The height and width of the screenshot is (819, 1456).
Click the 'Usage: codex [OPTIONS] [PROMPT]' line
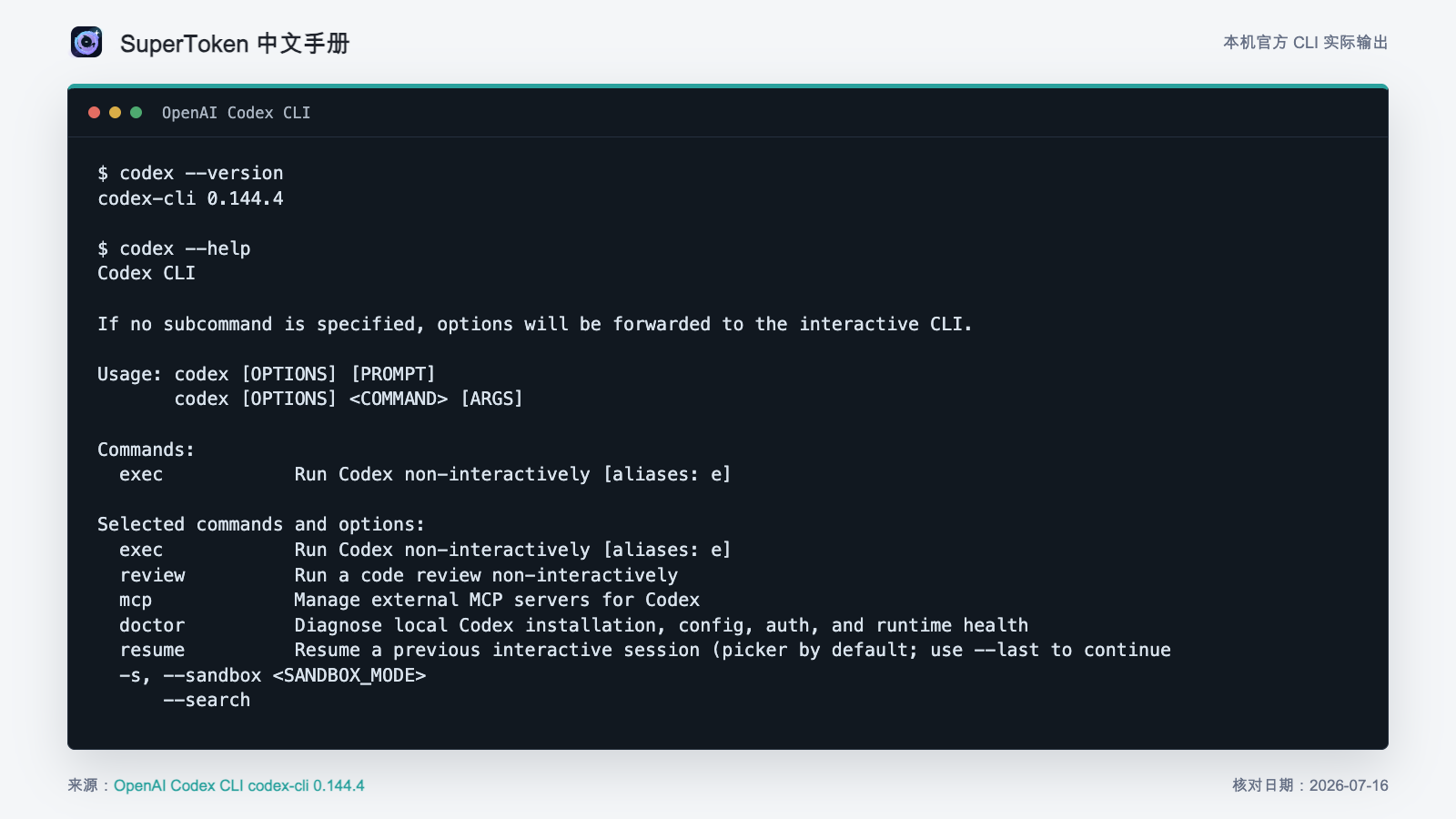coord(267,374)
